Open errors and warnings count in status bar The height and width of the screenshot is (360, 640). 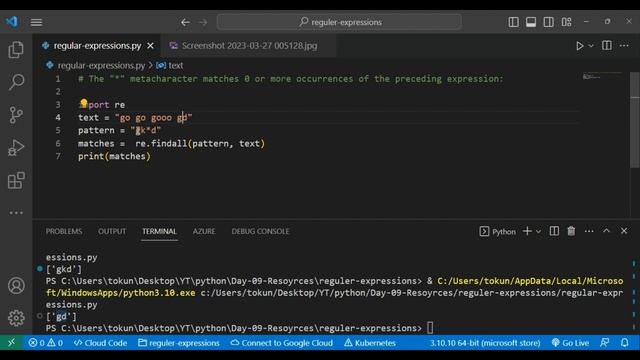[x=45, y=343]
